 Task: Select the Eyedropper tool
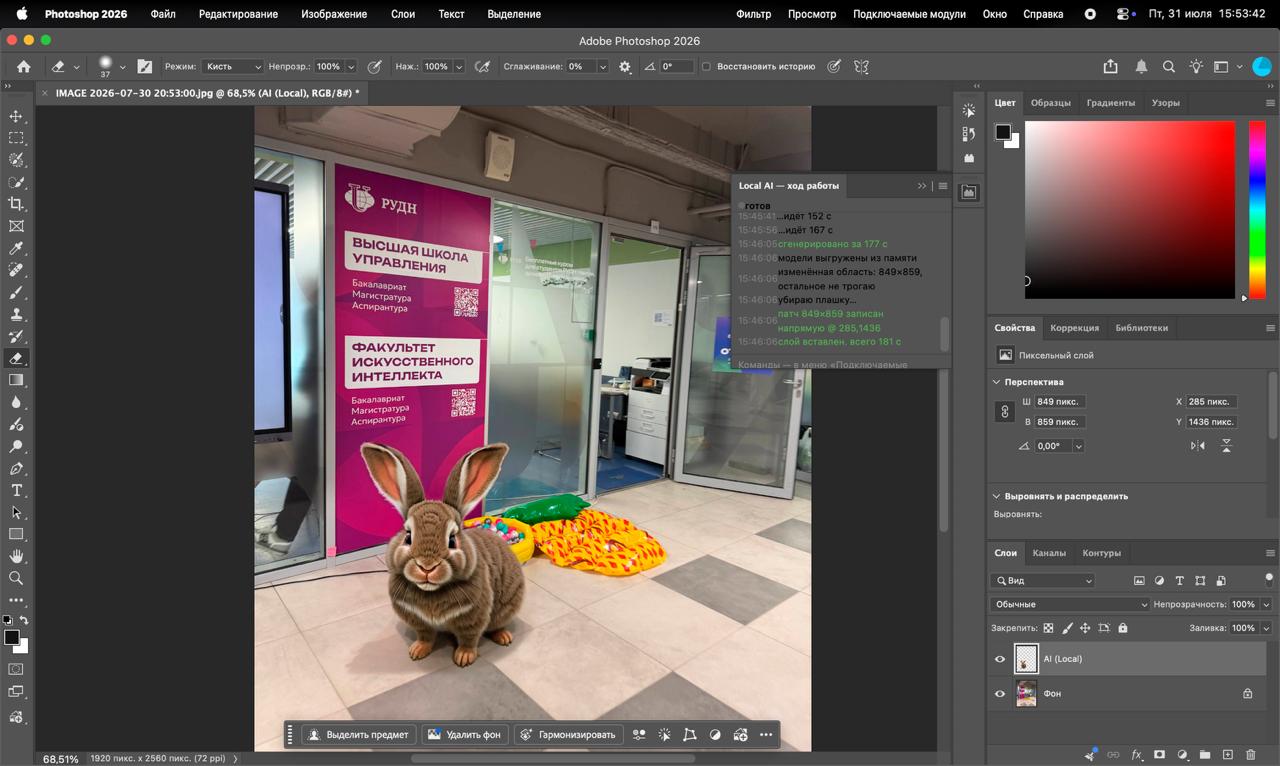(x=16, y=248)
